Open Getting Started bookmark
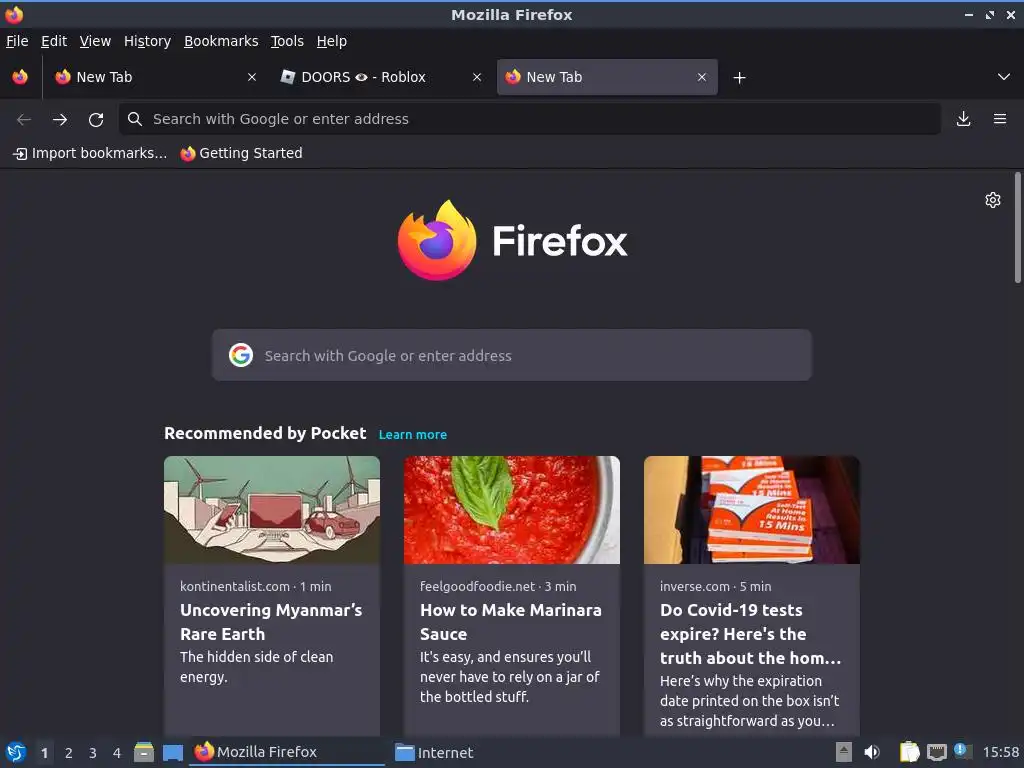This screenshot has height=768, width=1024. pos(242,153)
